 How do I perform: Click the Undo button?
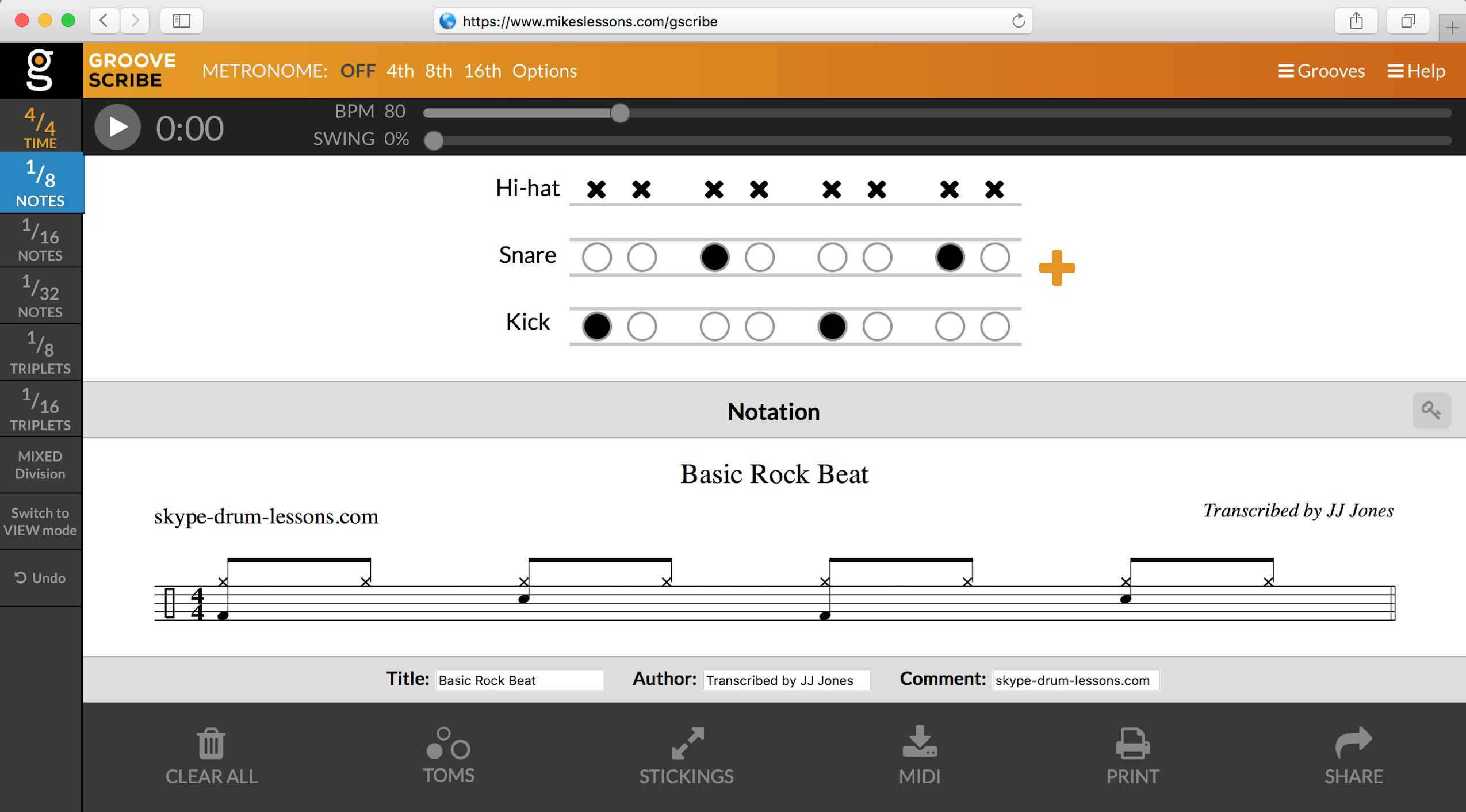click(40, 578)
